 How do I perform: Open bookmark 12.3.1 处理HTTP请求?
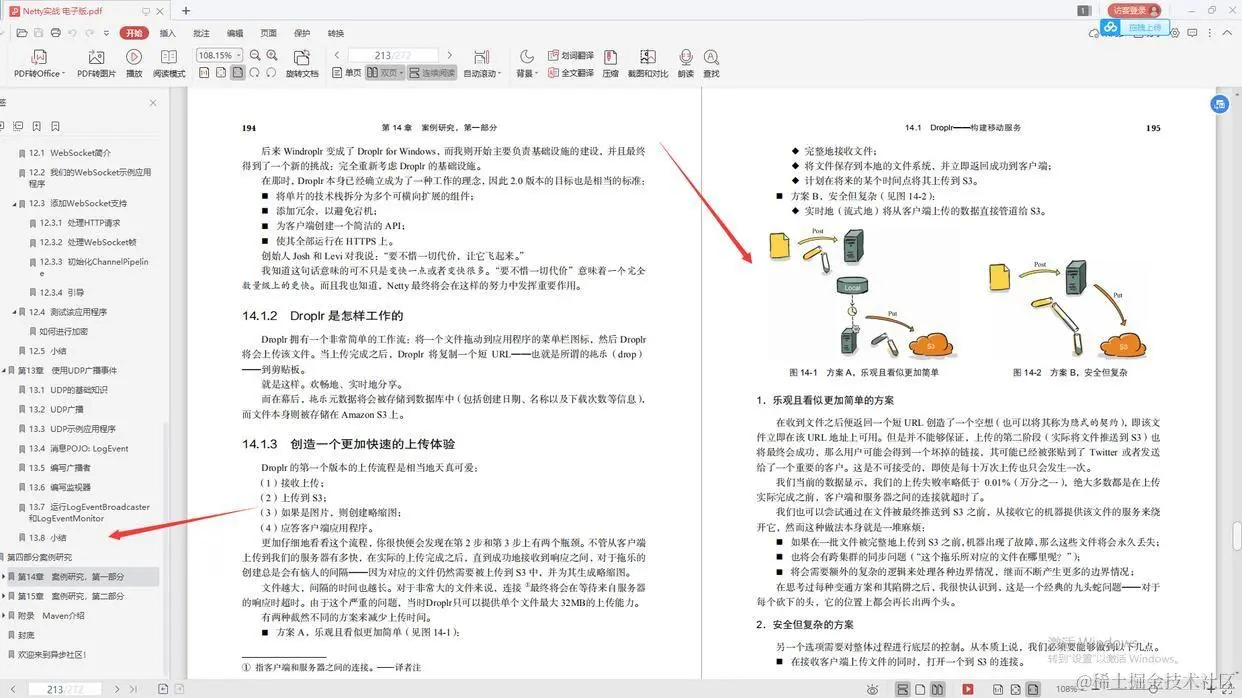pos(80,223)
